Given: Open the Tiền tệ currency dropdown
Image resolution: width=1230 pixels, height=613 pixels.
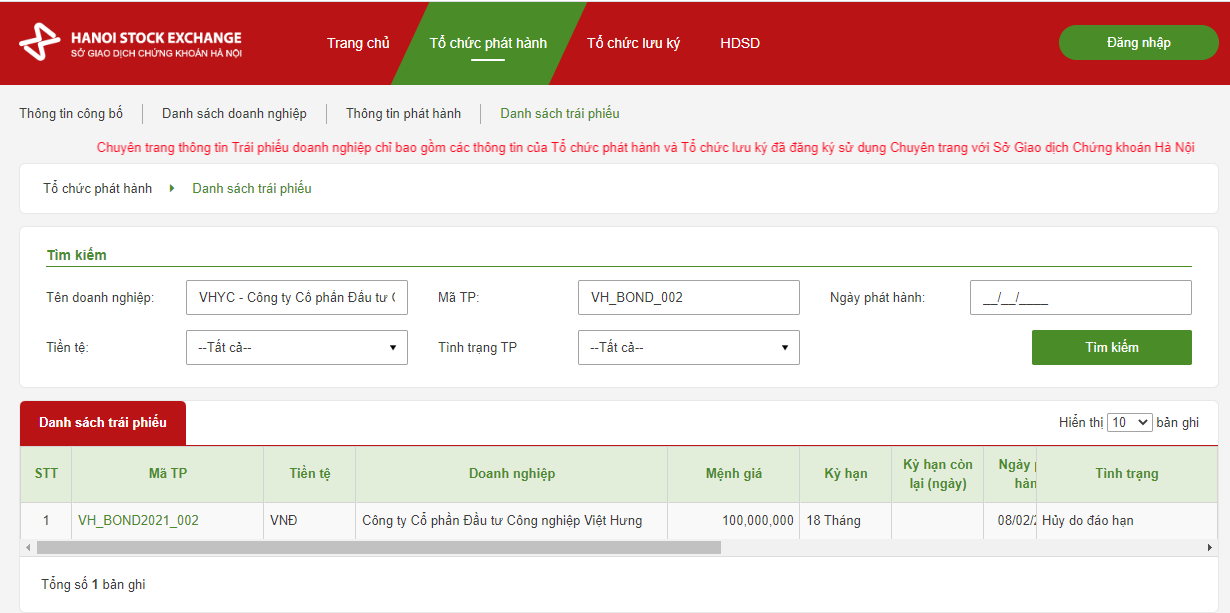Looking at the screenshot, I should (x=296, y=348).
